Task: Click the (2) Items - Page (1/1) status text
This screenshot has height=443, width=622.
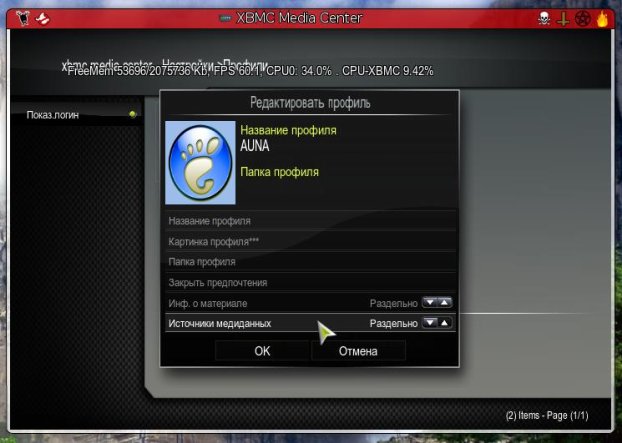Action: pos(547,416)
